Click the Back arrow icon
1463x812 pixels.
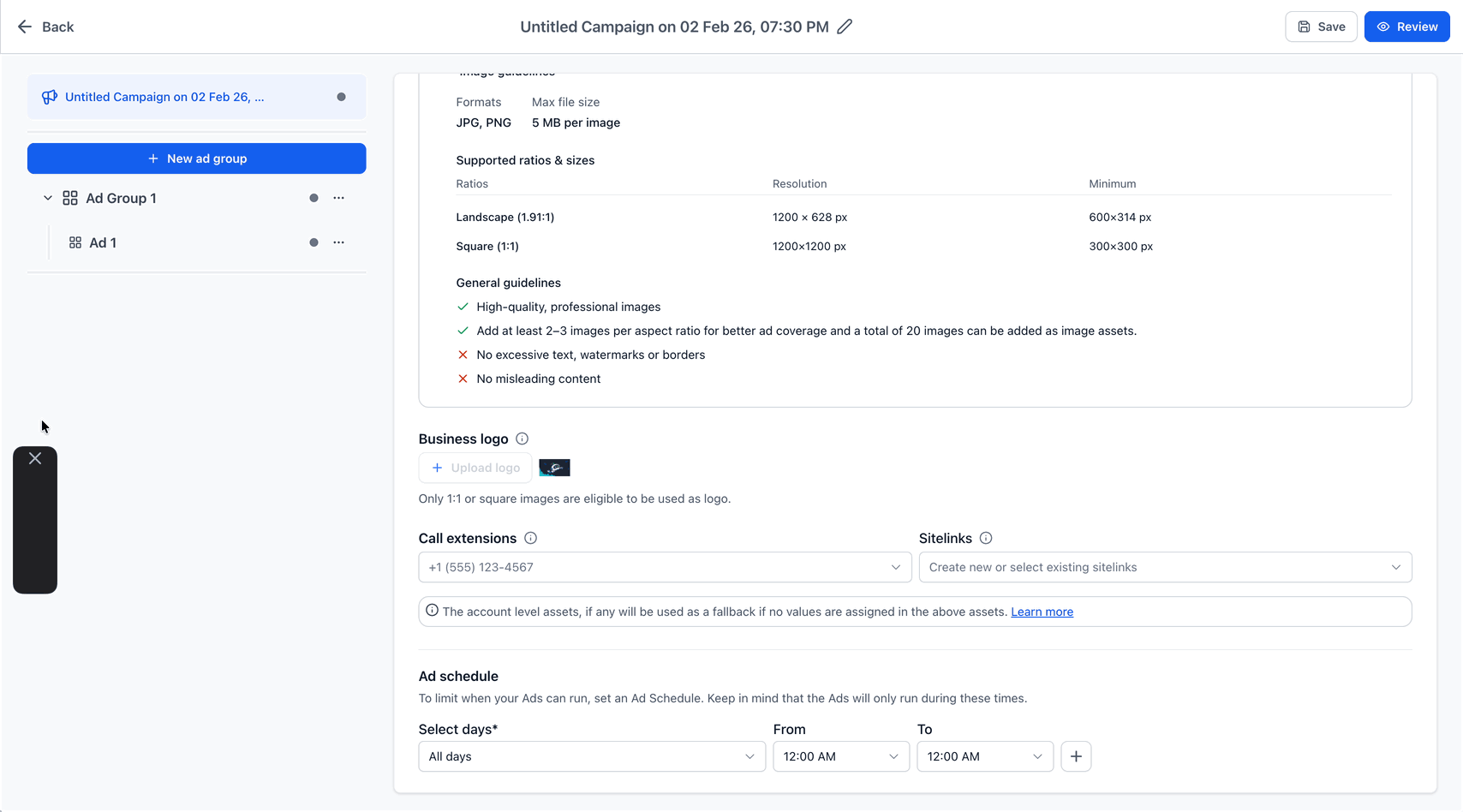25,27
